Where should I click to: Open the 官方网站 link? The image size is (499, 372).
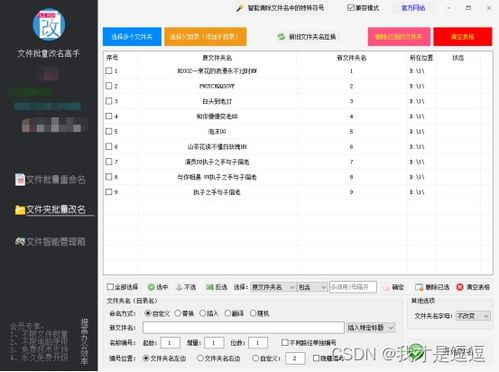(413, 8)
